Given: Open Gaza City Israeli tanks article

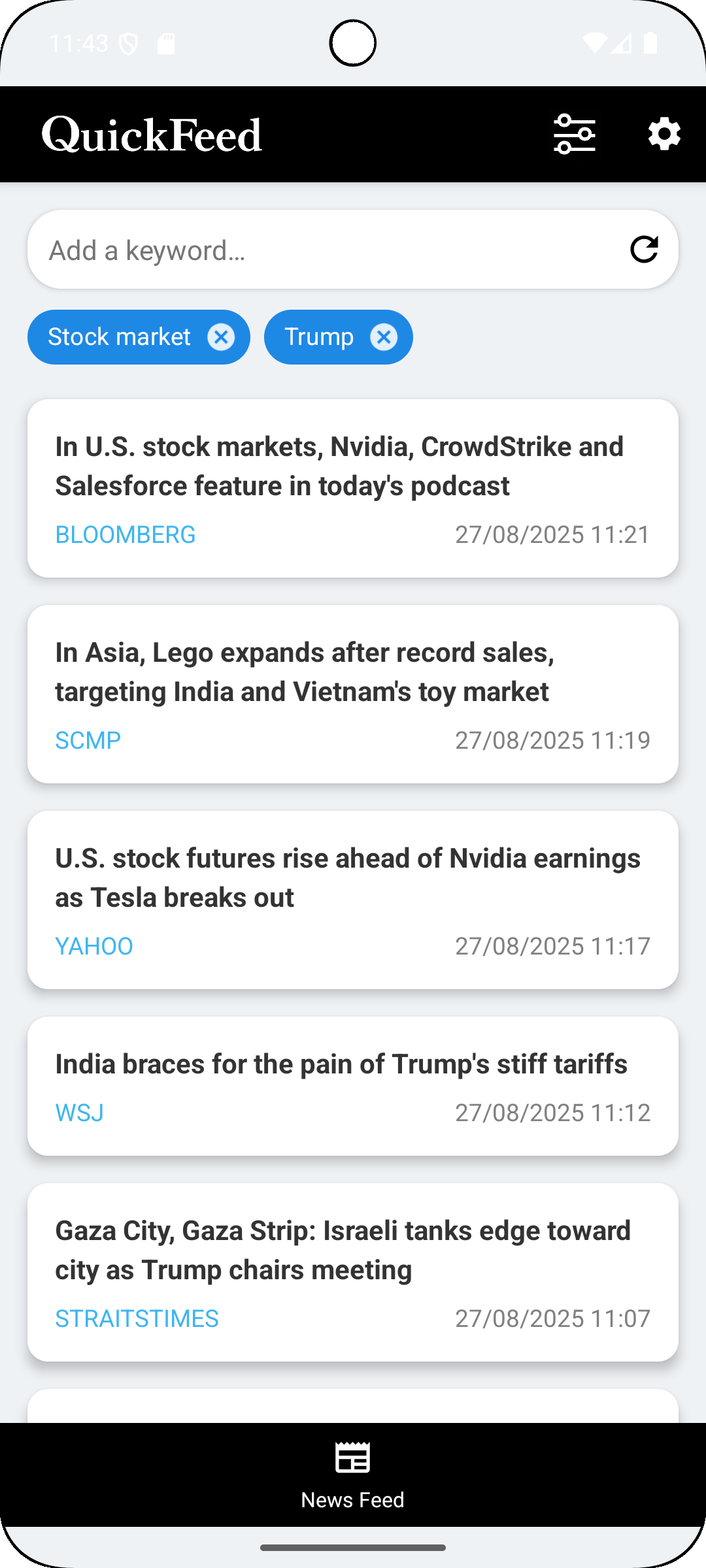Looking at the screenshot, I should tap(343, 1250).
